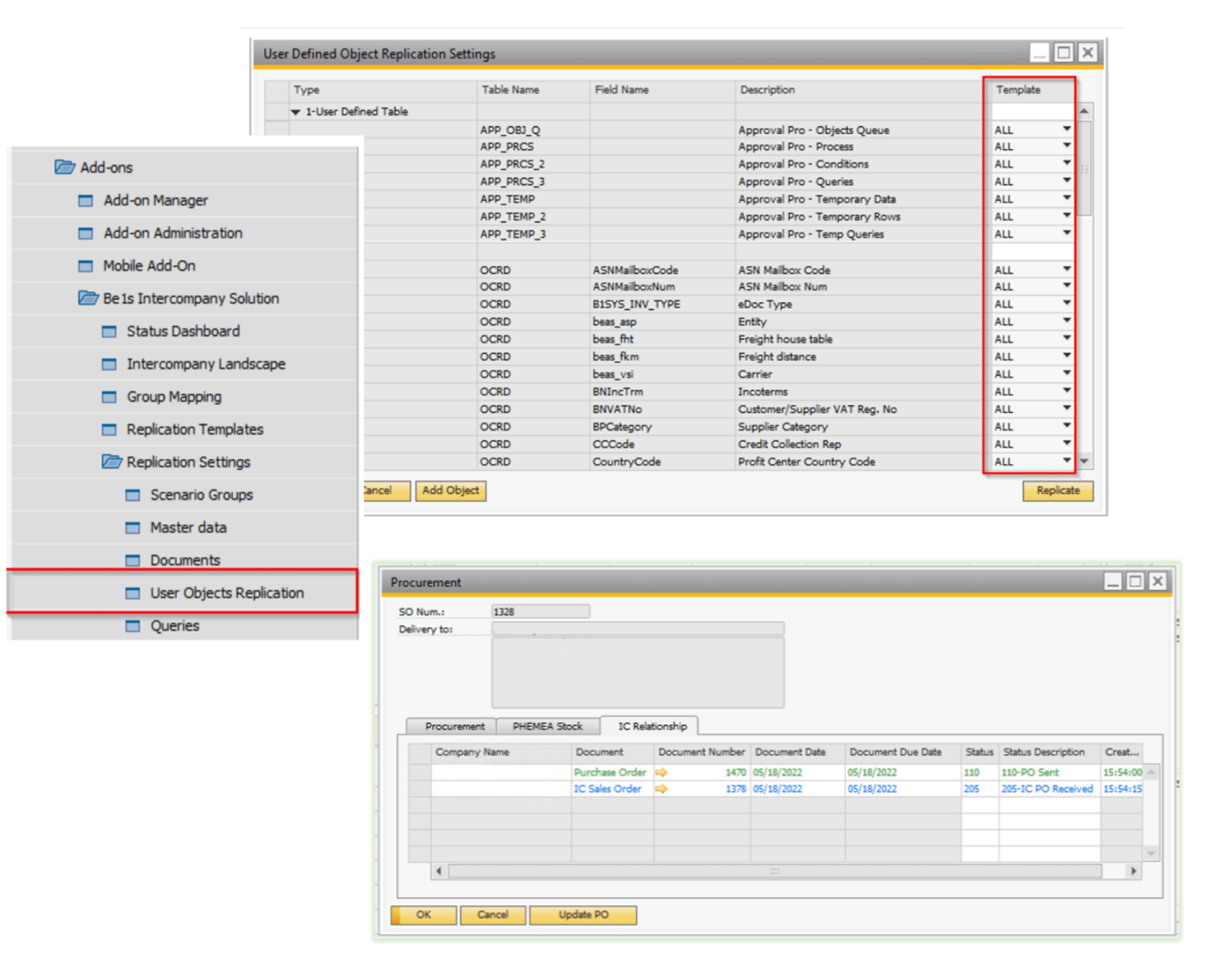Collapse the 1-User Defined Table group

click(296, 112)
